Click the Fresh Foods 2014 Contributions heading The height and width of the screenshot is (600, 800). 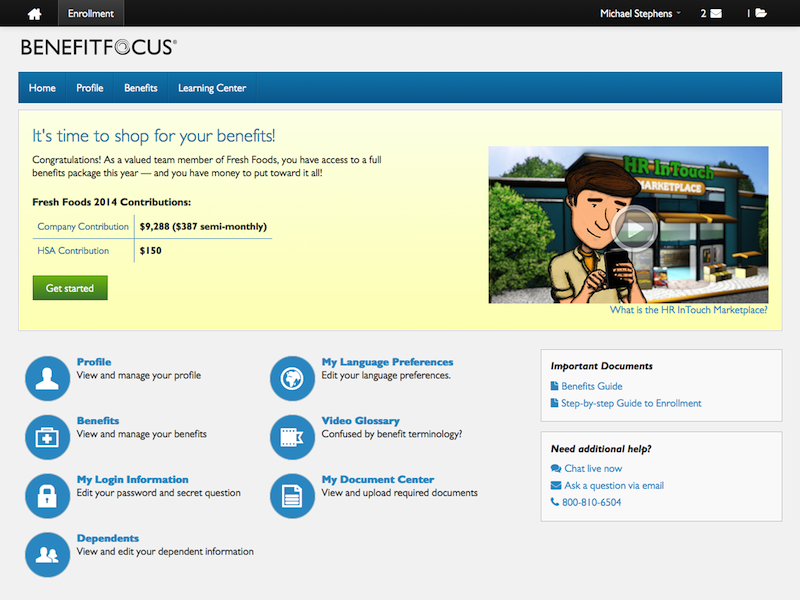[112, 202]
